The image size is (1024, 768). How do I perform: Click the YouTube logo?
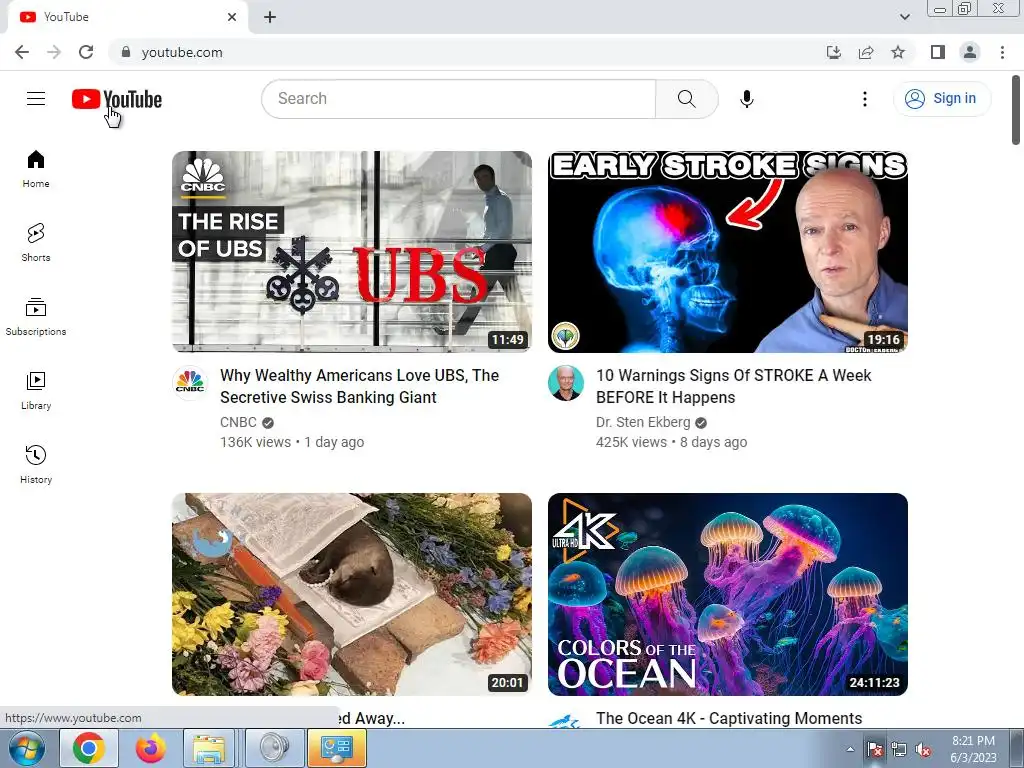117,99
